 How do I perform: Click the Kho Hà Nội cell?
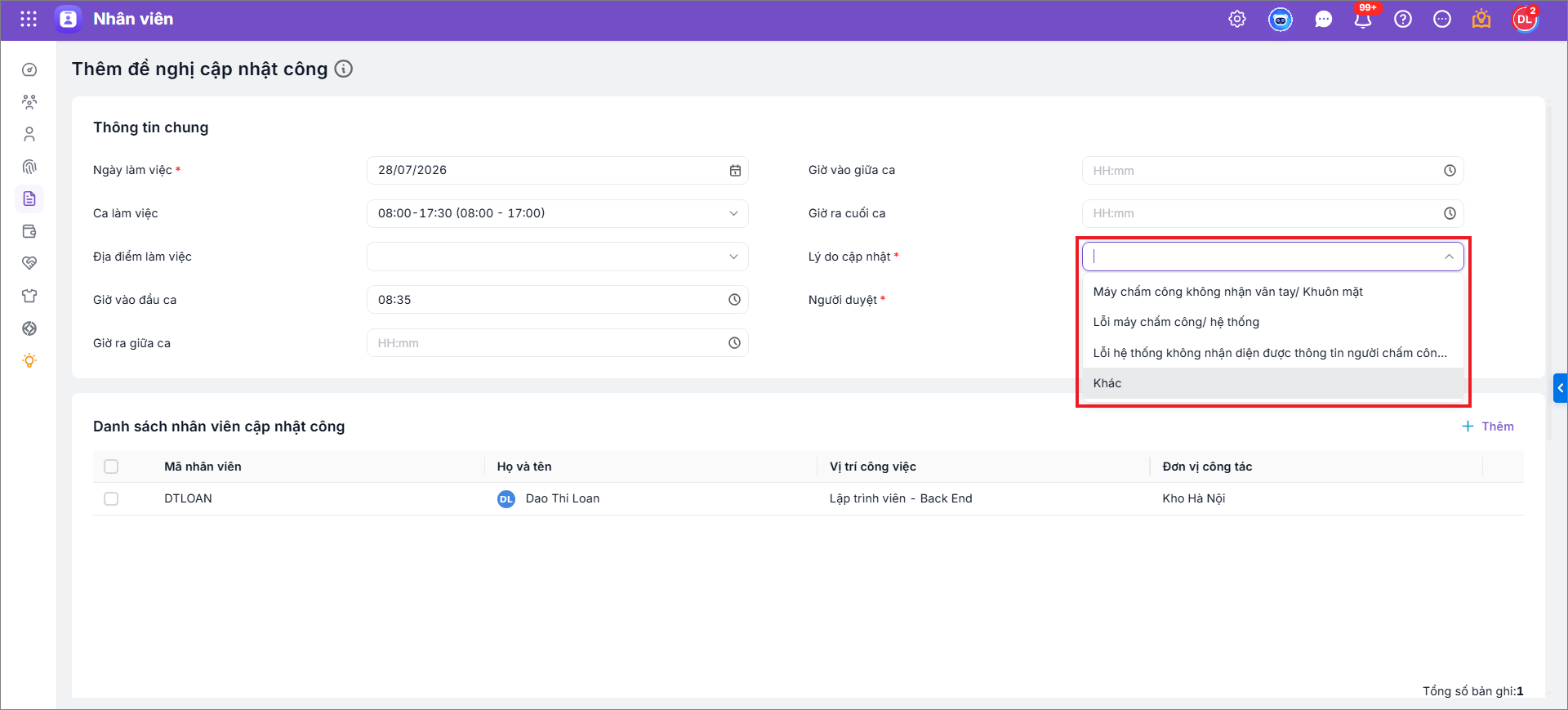pyautogui.click(x=1194, y=498)
